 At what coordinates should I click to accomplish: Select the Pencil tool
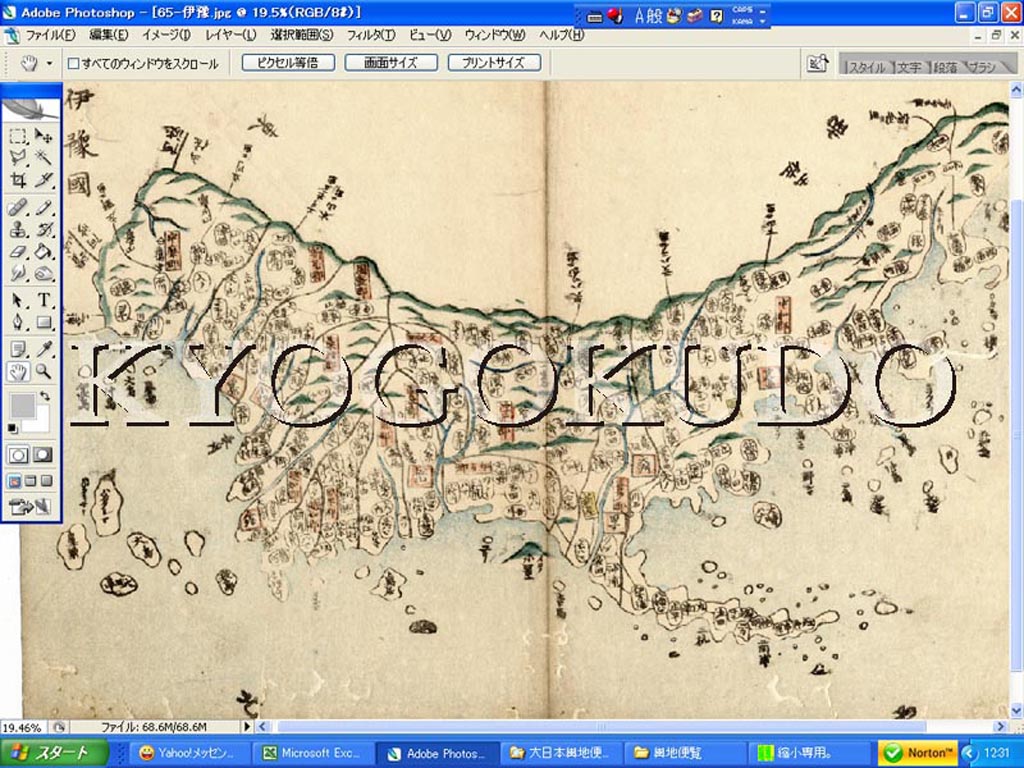[x=43, y=208]
